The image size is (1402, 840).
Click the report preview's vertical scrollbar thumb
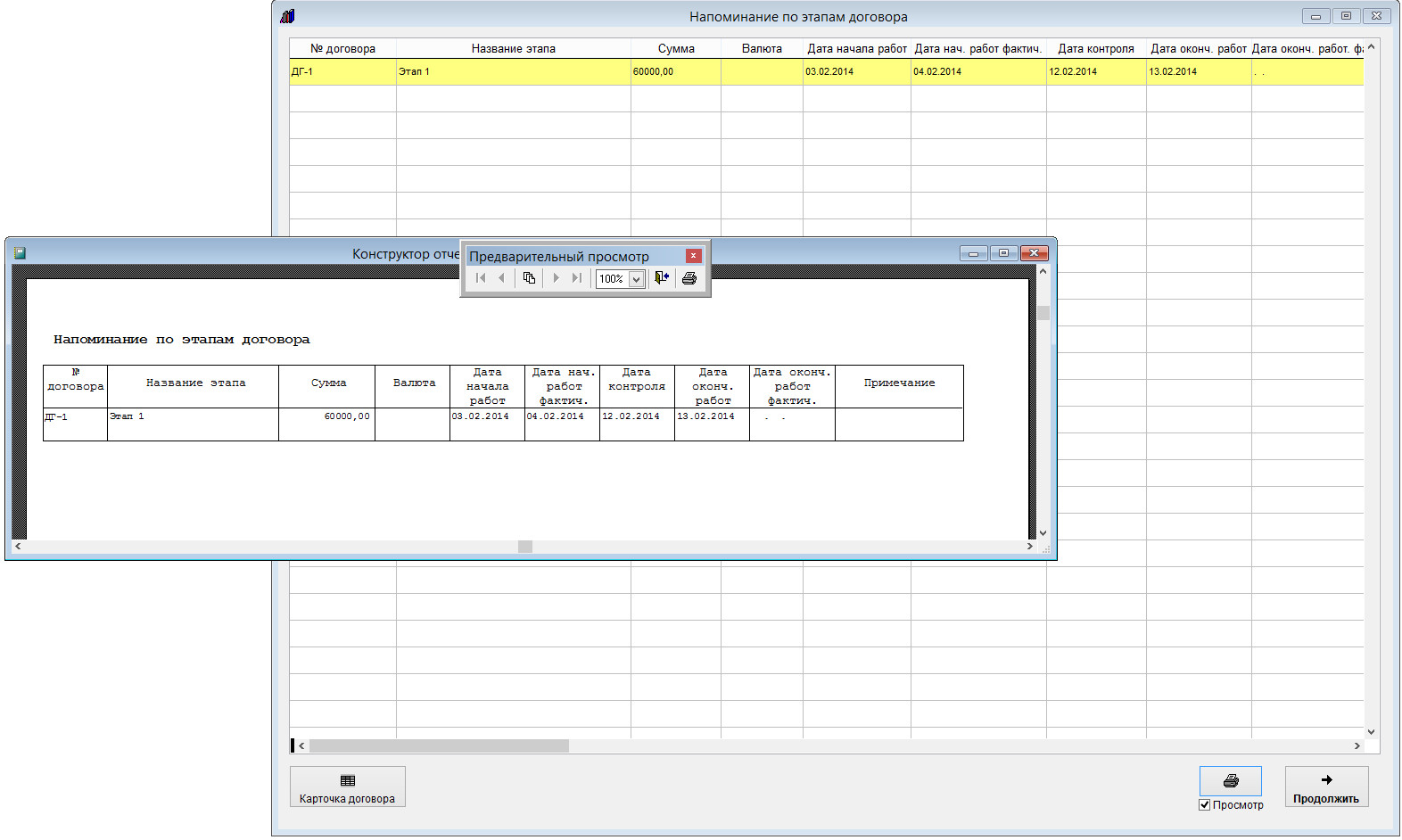(1043, 313)
